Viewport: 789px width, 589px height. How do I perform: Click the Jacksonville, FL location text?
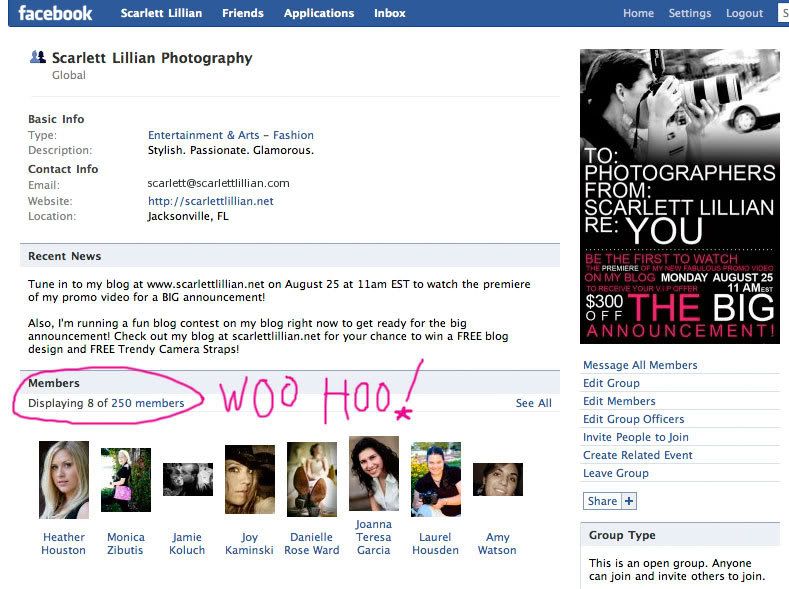click(188, 216)
